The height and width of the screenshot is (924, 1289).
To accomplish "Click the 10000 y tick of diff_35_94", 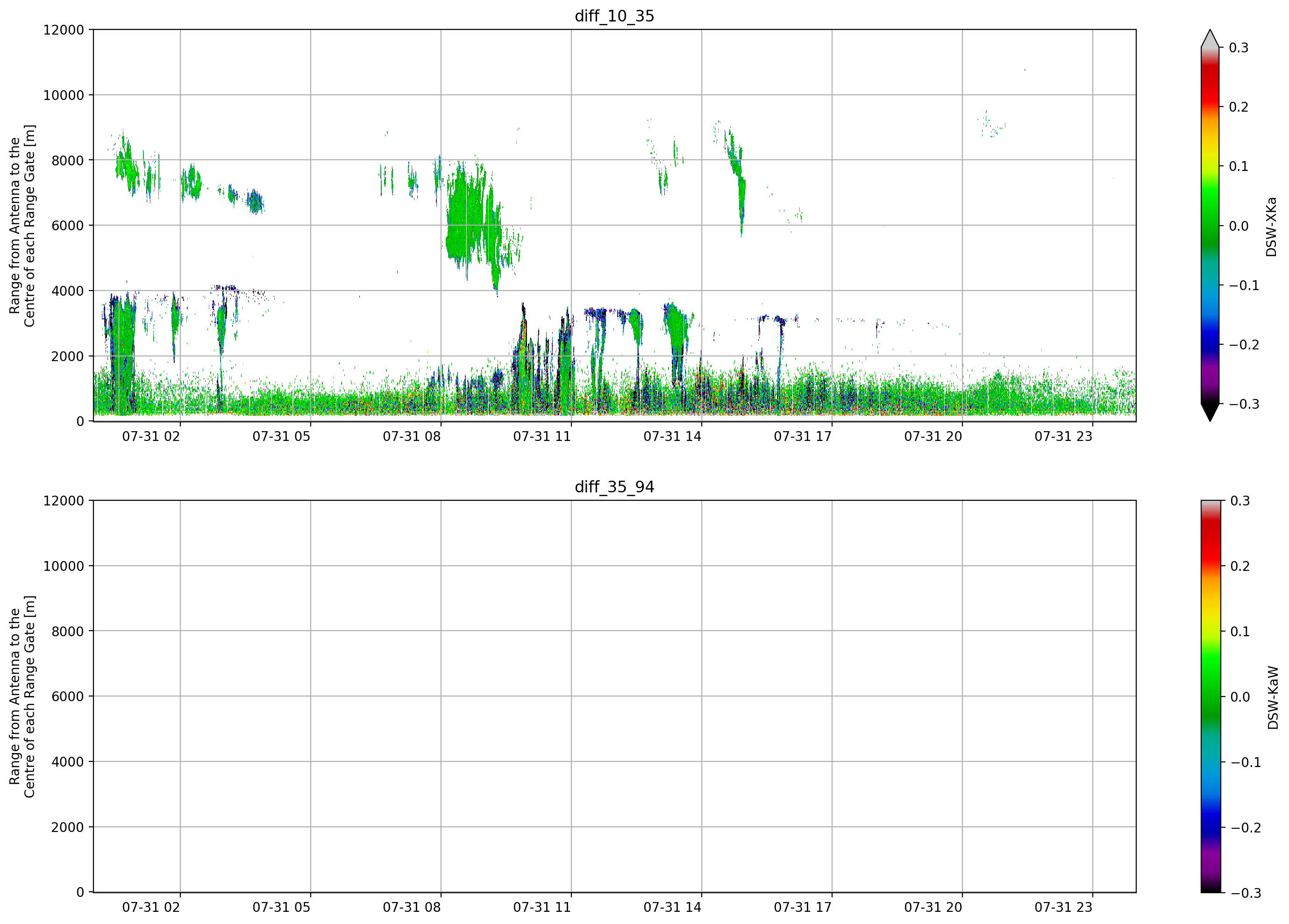I will [64, 566].
